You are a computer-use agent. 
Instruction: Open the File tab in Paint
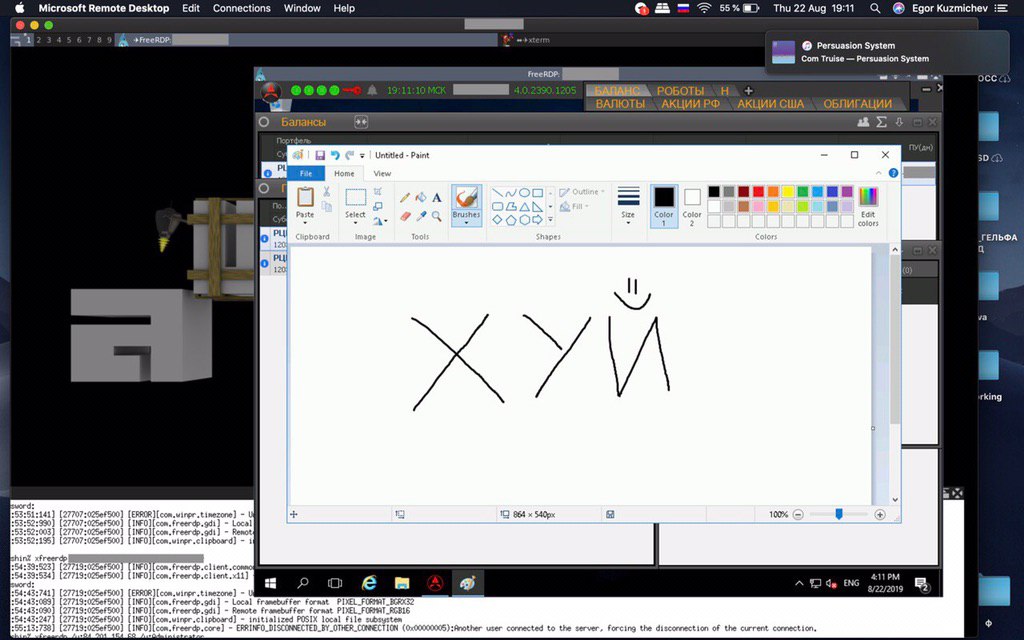pos(306,174)
